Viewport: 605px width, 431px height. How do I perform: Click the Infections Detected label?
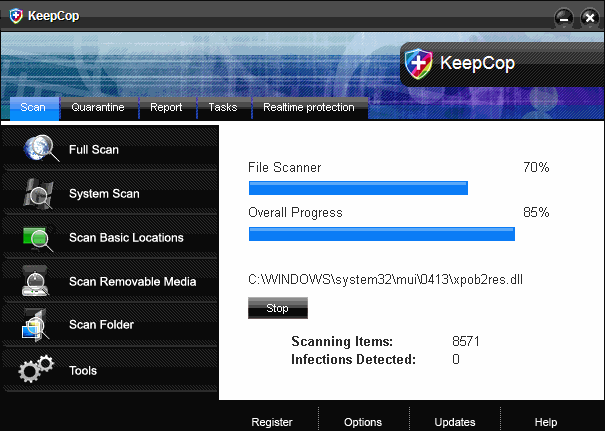(353, 360)
